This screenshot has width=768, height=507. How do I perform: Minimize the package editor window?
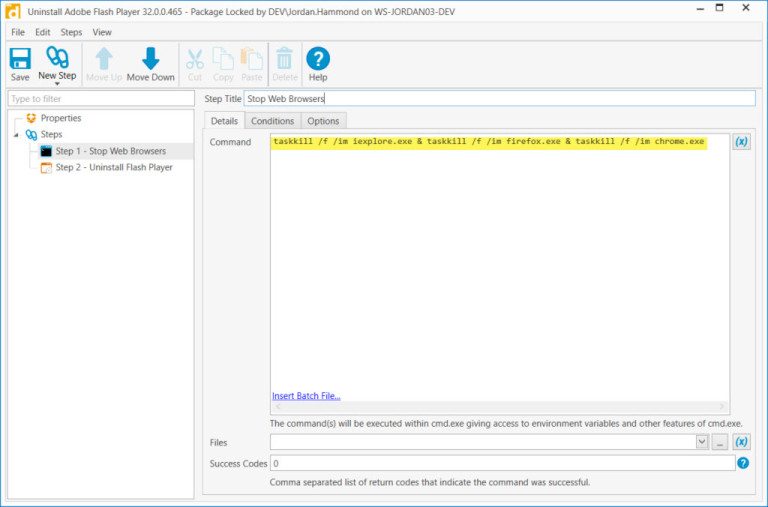pyautogui.click(x=700, y=8)
